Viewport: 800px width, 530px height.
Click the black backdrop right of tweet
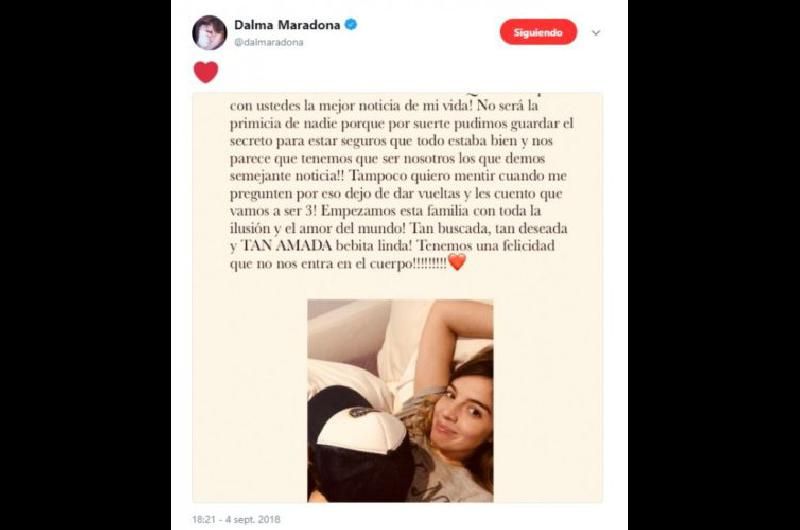[x=714, y=265]
